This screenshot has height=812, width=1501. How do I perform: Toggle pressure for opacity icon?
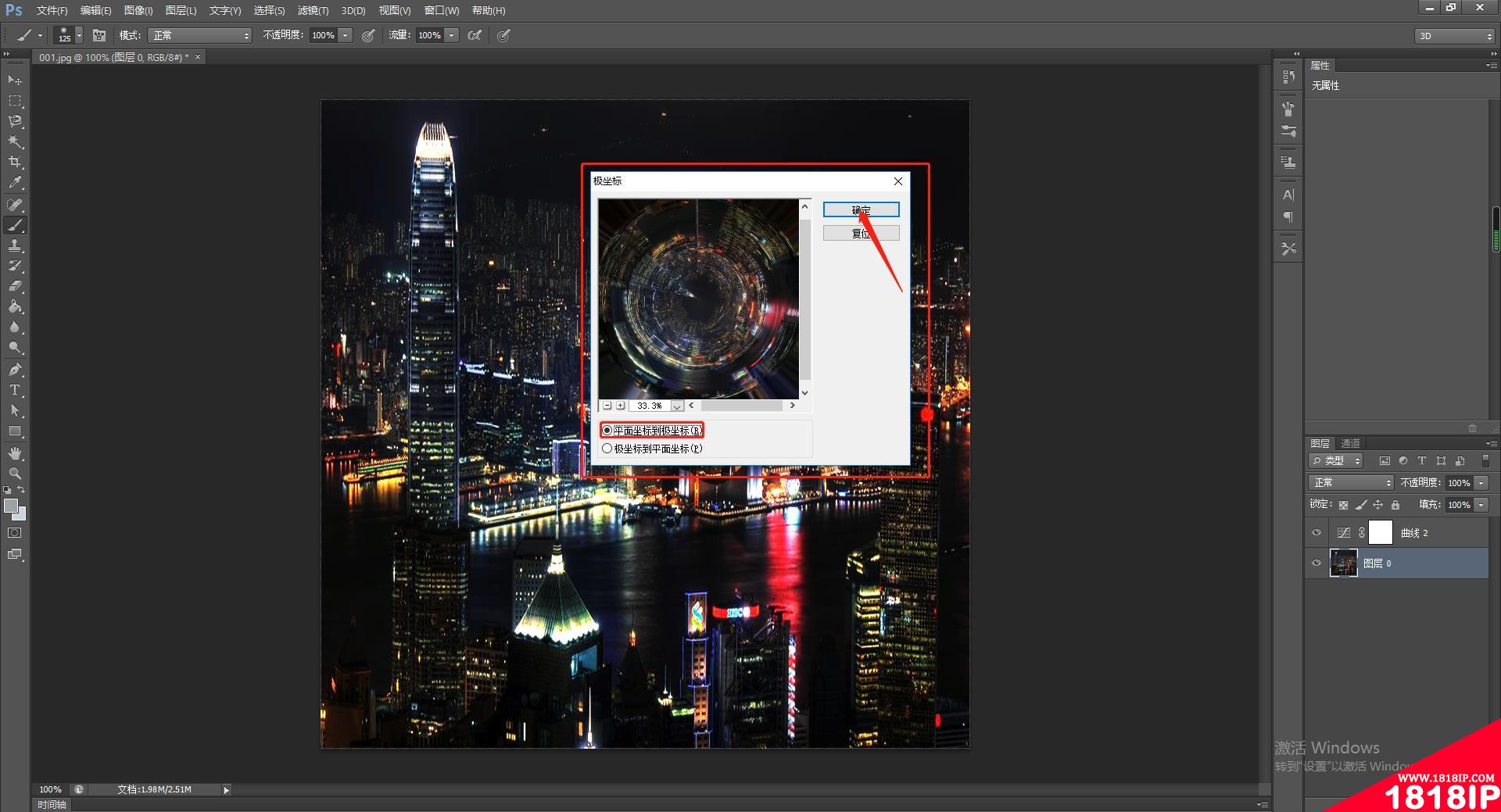pos(368,35)
